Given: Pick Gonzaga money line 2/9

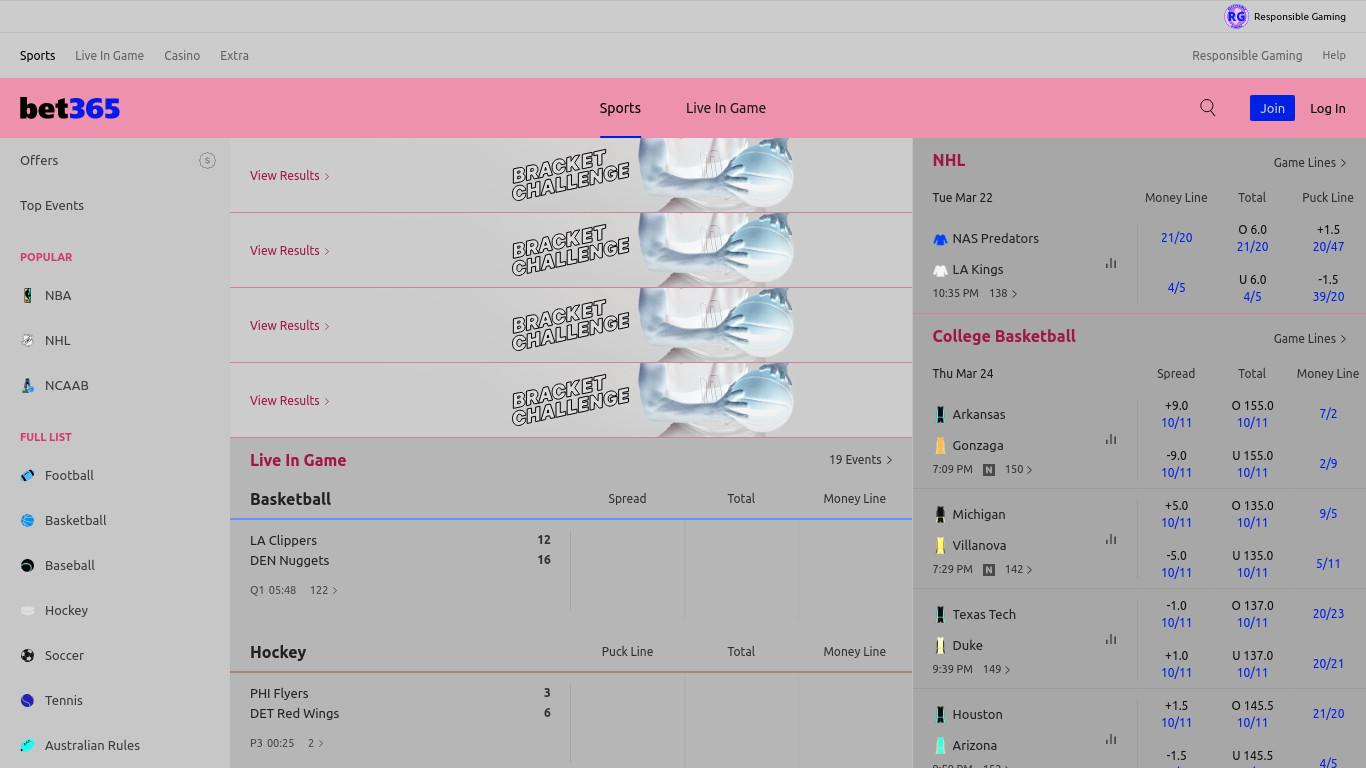Looking at the screenshot, I should click(x=1328, y=463).
